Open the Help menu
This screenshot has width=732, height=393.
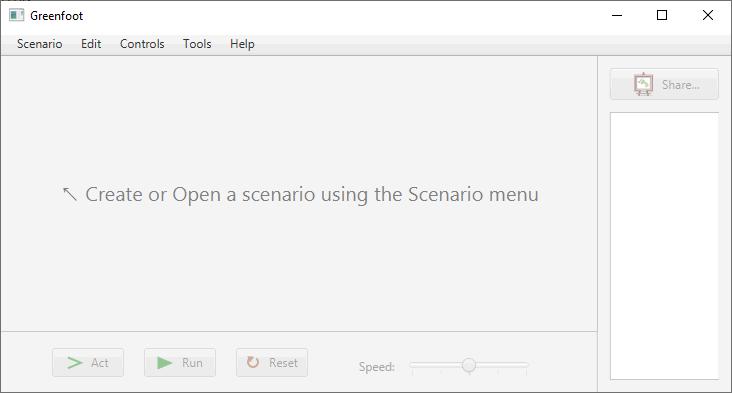click(242, 44)
